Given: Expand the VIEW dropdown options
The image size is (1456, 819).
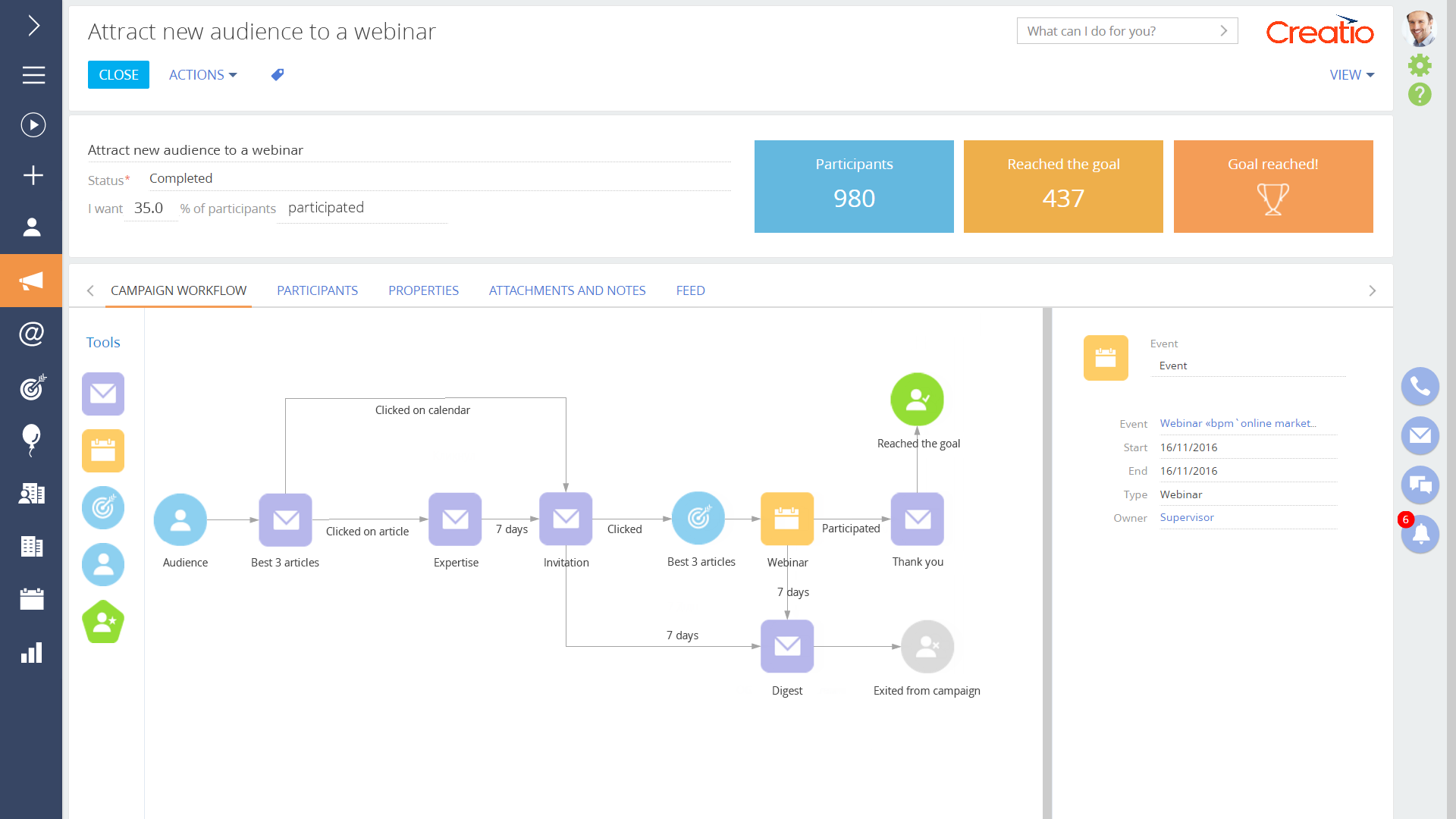Looking at the screenshot, I should (1353, 74).
